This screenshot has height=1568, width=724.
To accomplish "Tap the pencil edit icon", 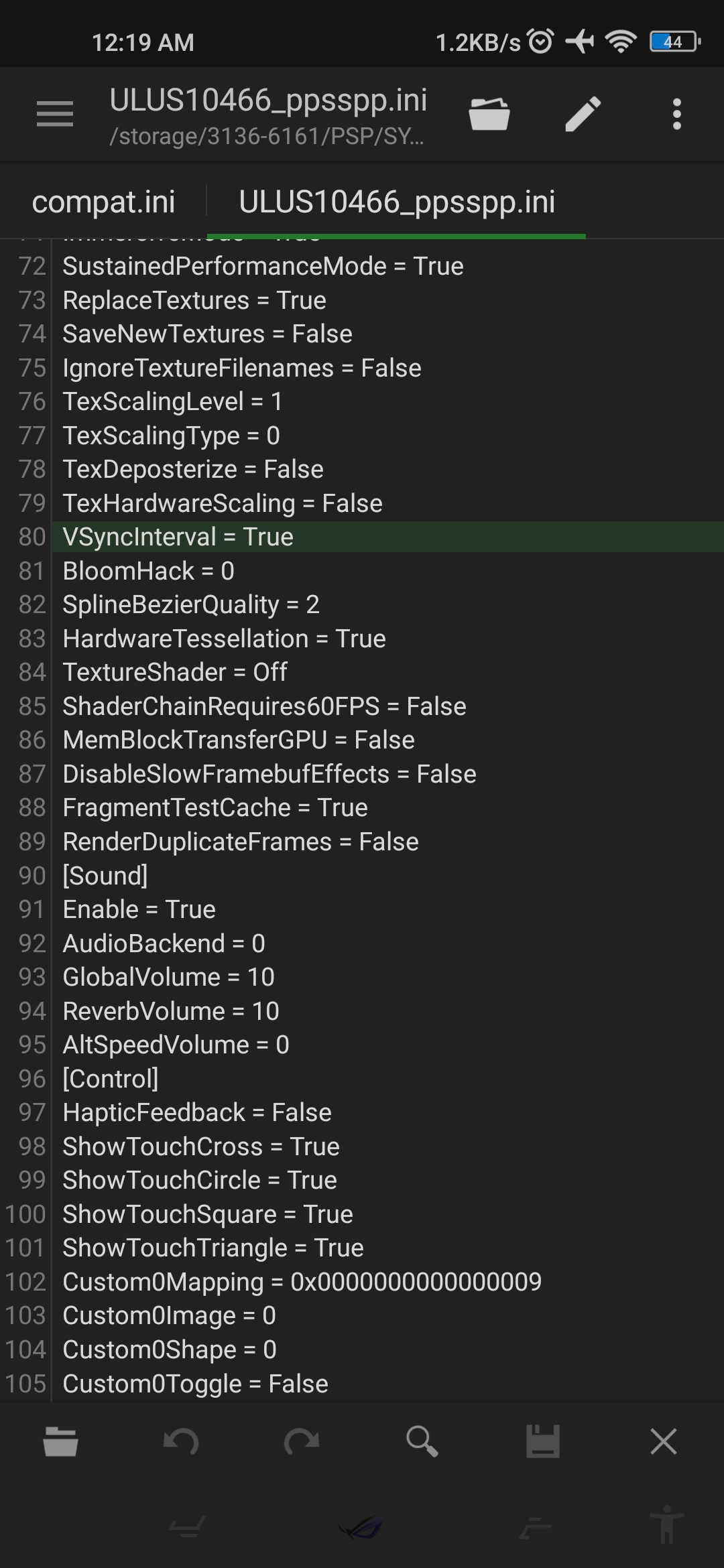I will point(581,113).
